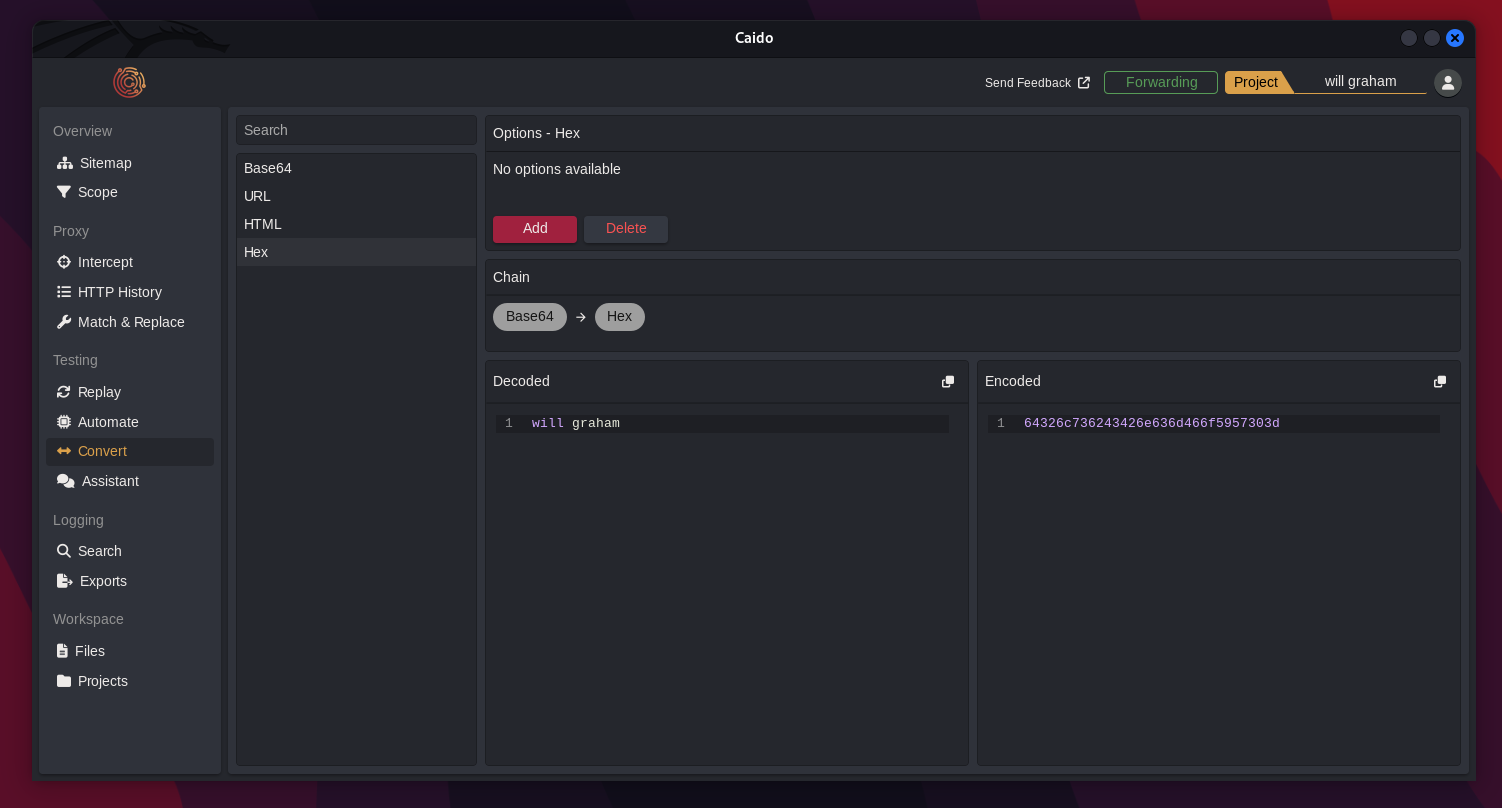
Task: Open the Projects page
Action: pyautogui.click(x=130, y=681)
